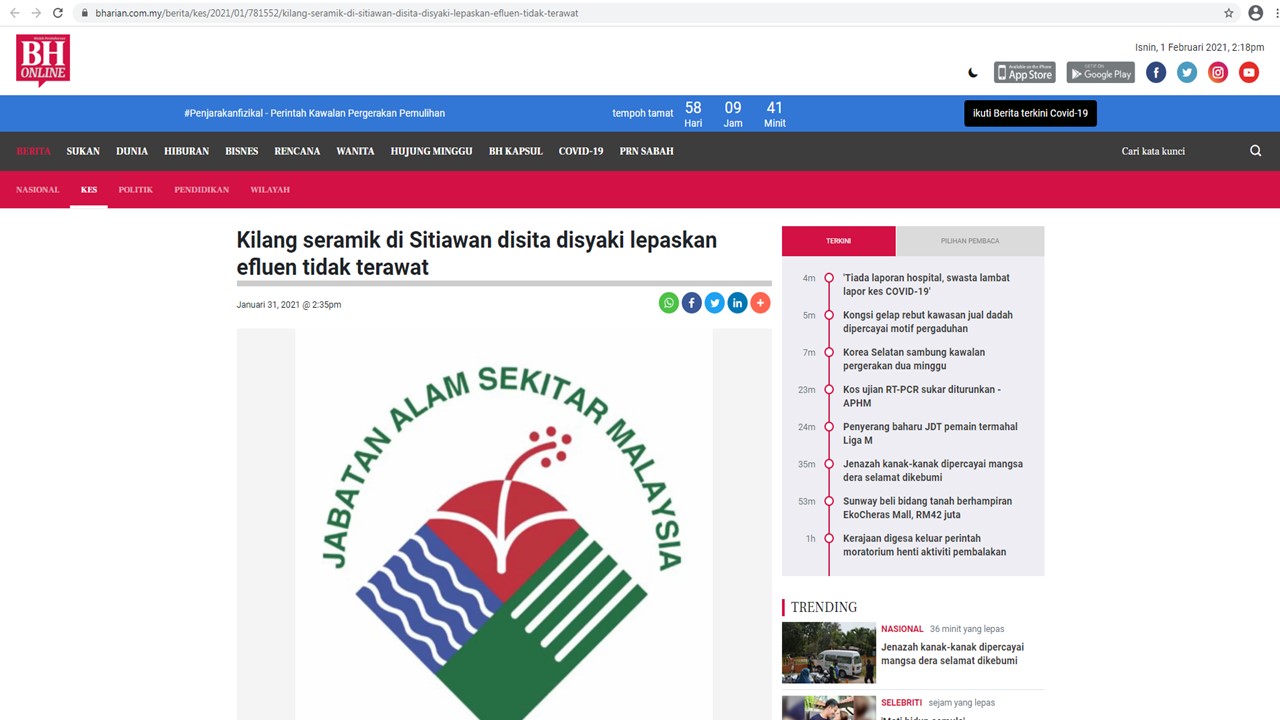Open browser profile avatar icon
Viewport: 1280px width, 720px height.
point(1255,13)
